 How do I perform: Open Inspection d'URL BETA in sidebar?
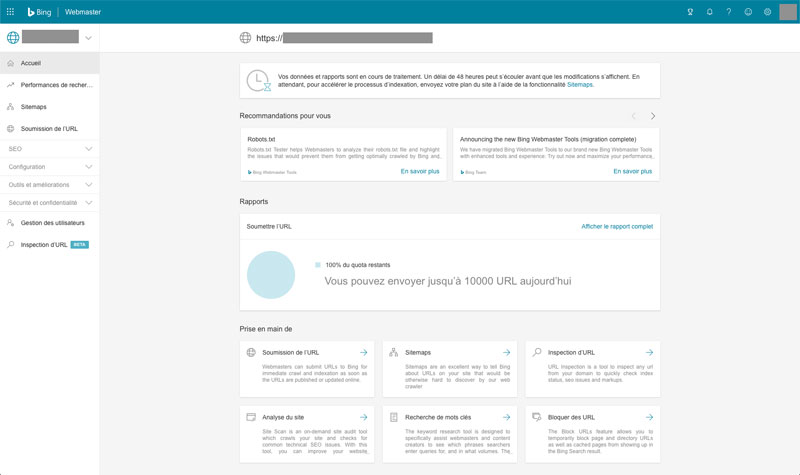tap(49, 245)
